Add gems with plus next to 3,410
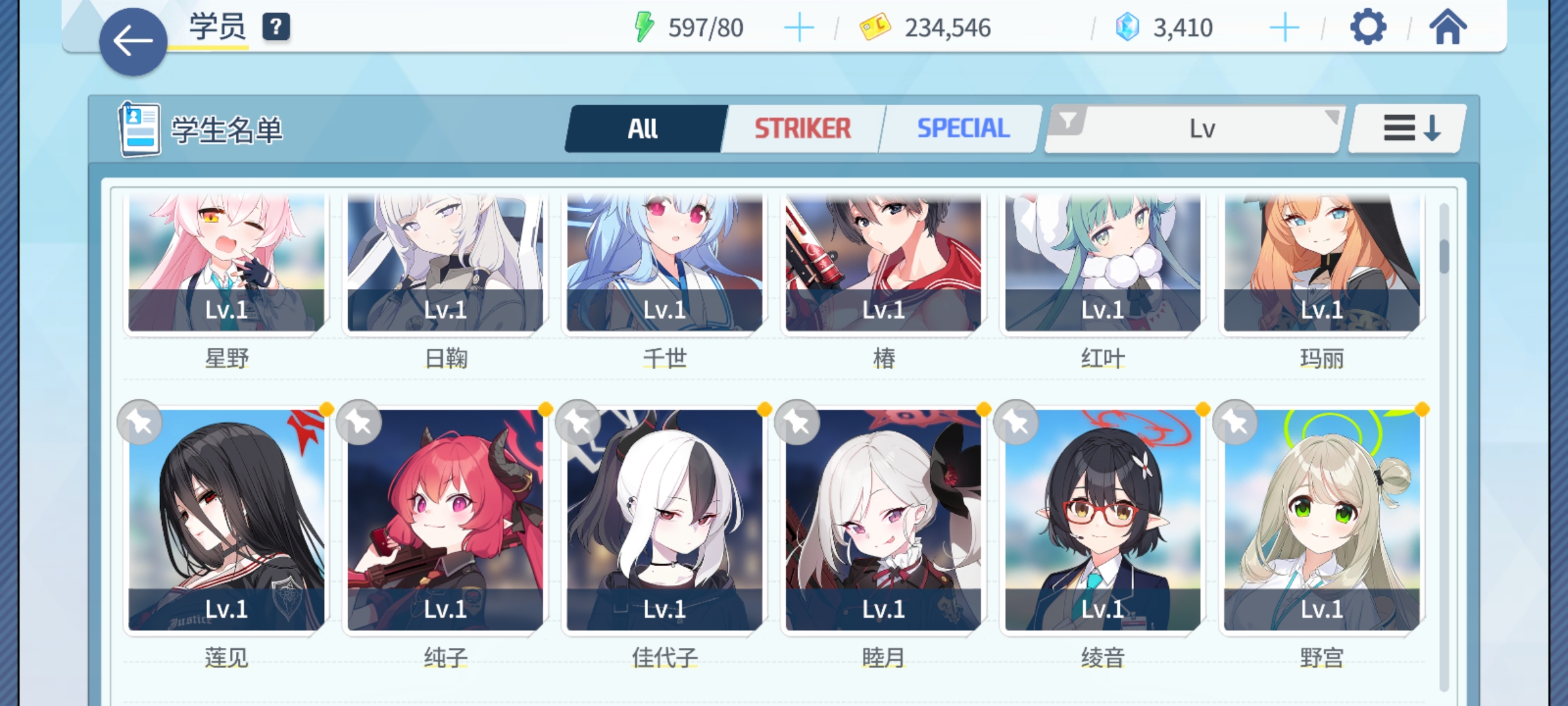Screen dimensions: 1568x706 click(x=1284, y=28)
